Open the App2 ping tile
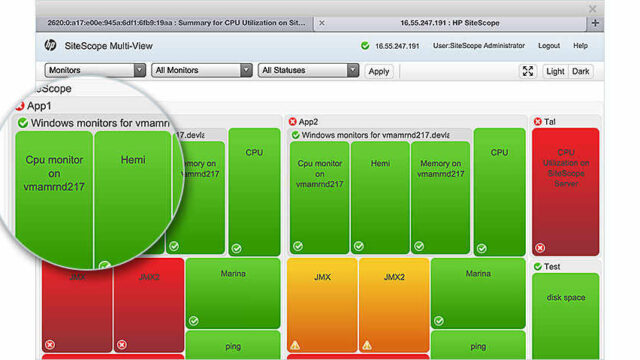 478,345
